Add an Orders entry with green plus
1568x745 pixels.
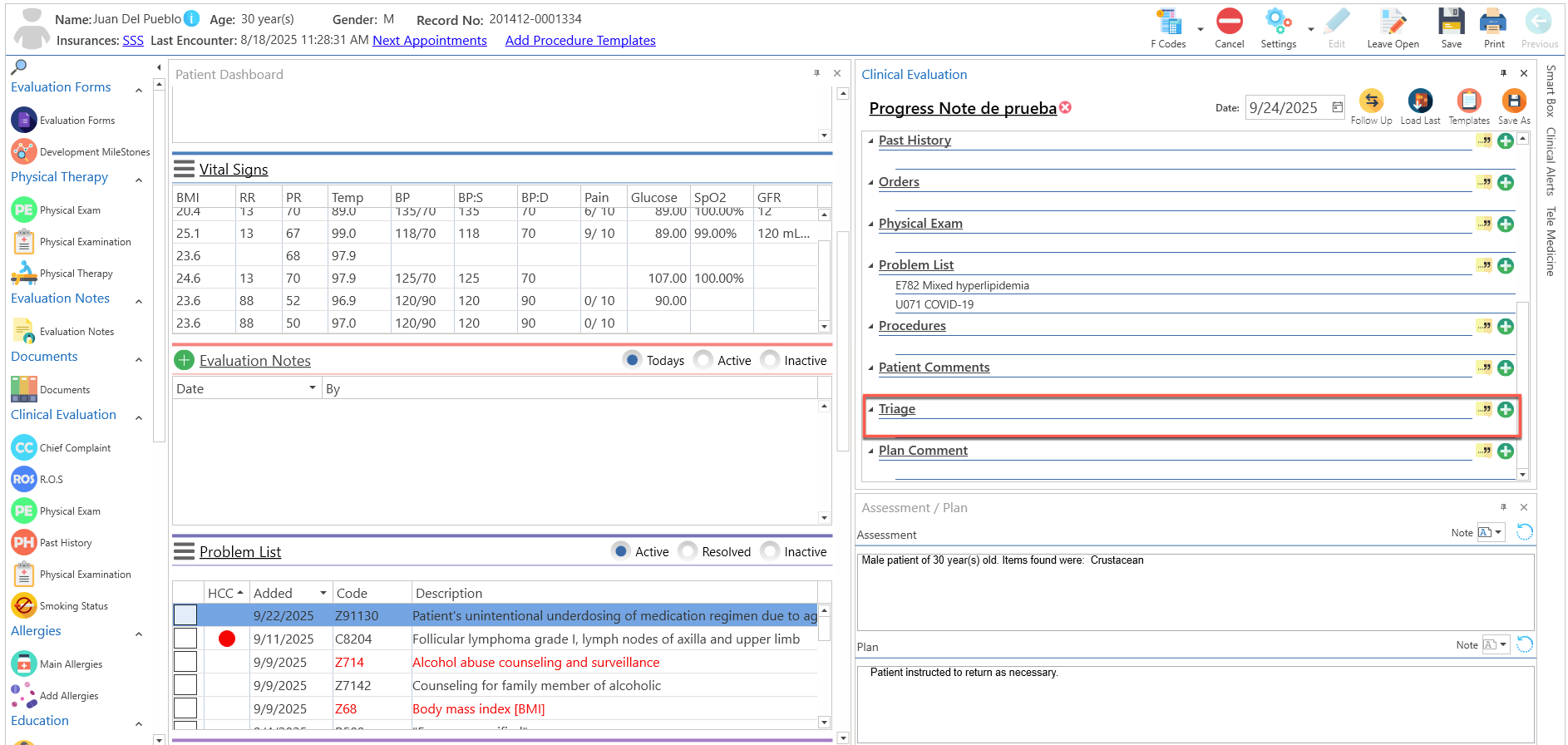[1506, 182]
